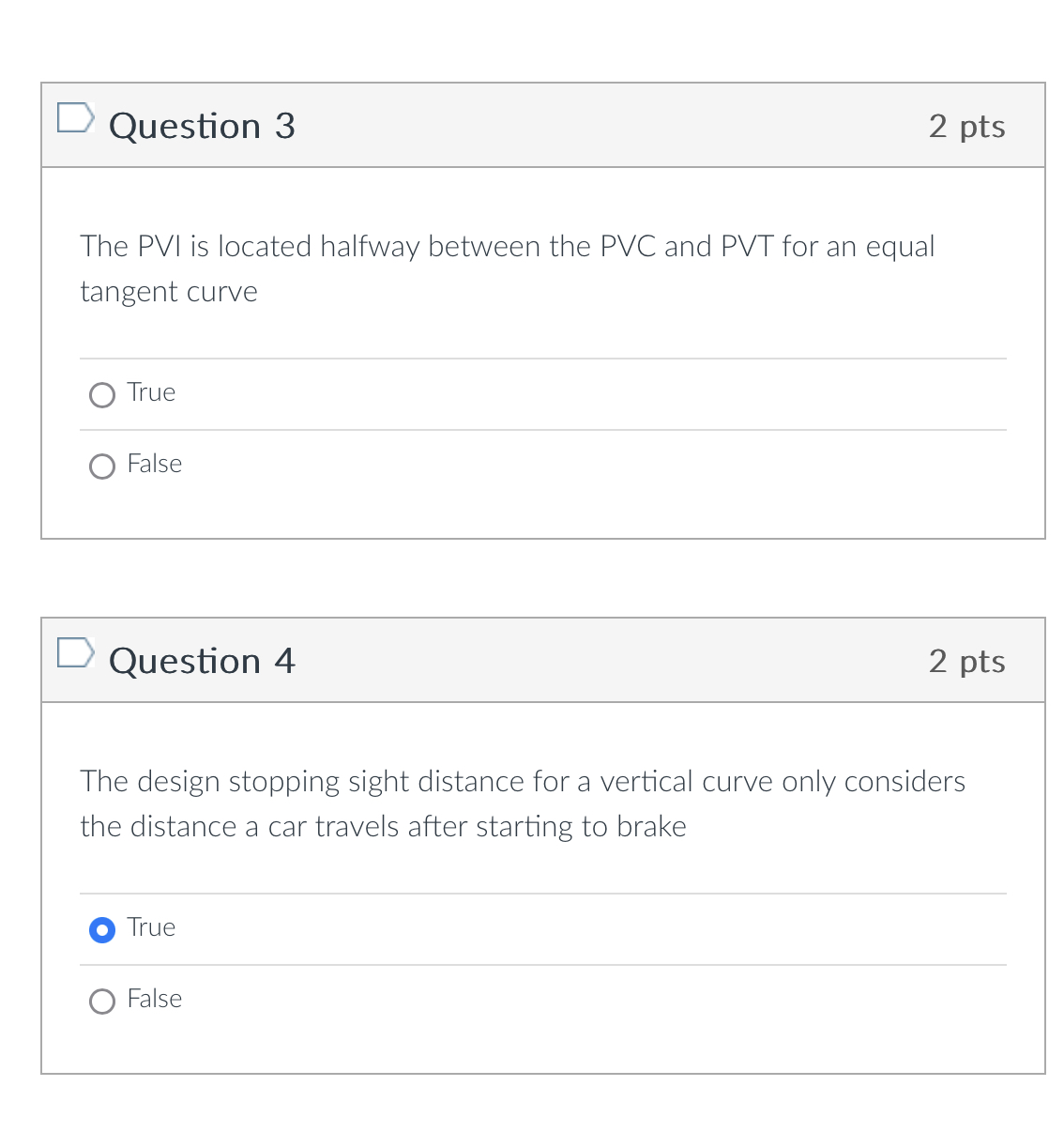
Task: Click the PVI question statement text
Action: [x=507, y=269]
